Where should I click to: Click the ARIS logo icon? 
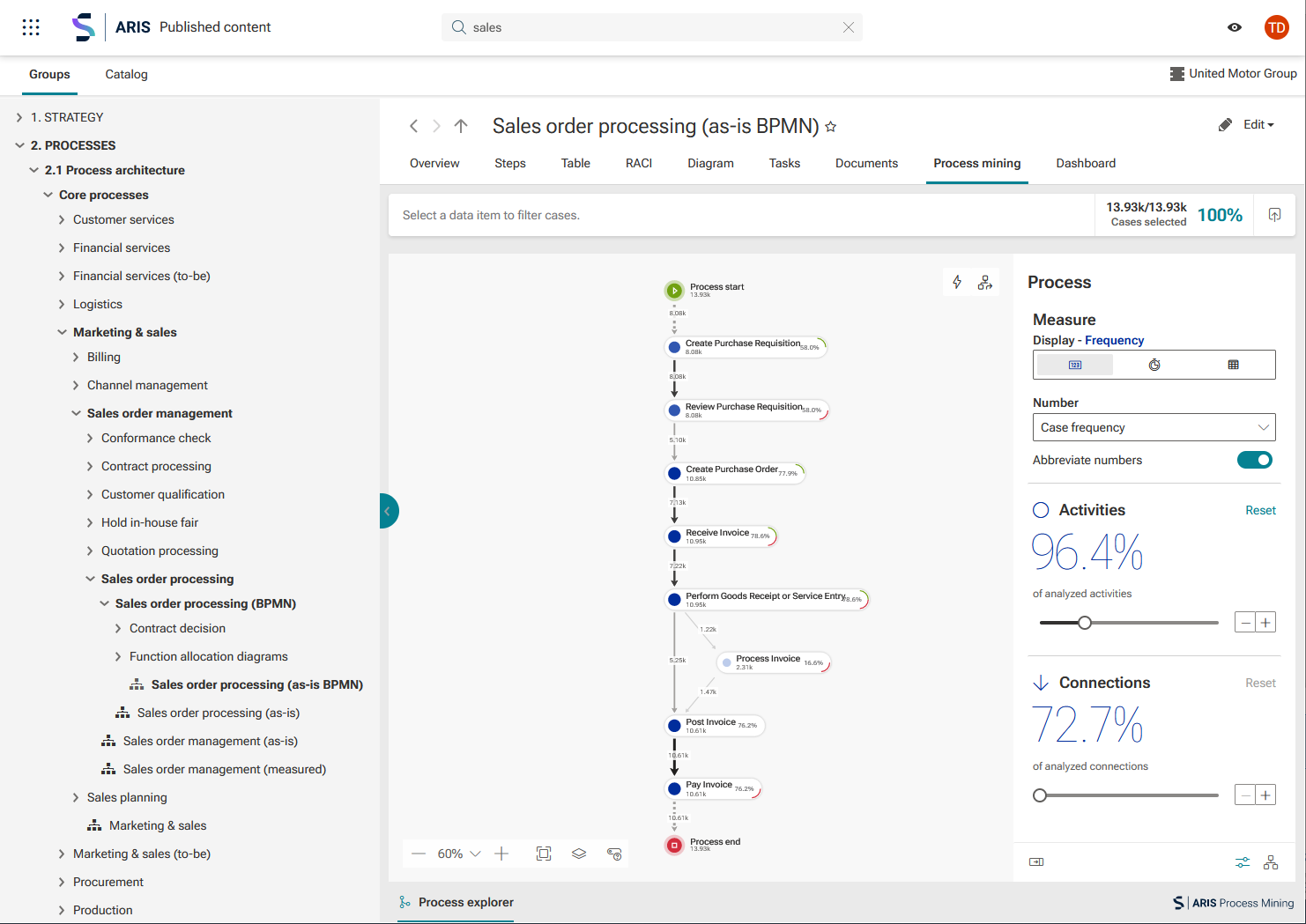tap(84, 27)
